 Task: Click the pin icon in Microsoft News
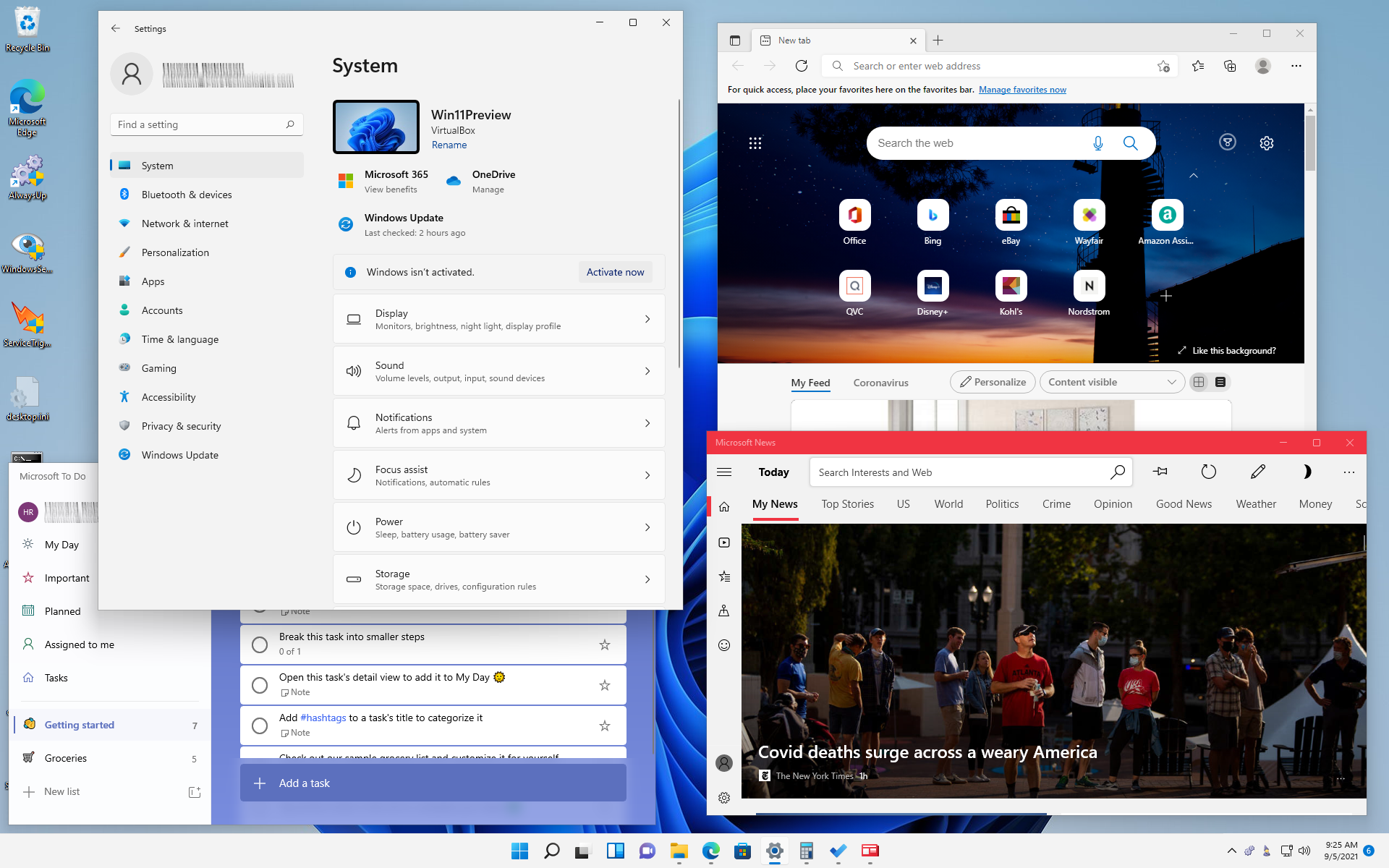coord(1160,472)
